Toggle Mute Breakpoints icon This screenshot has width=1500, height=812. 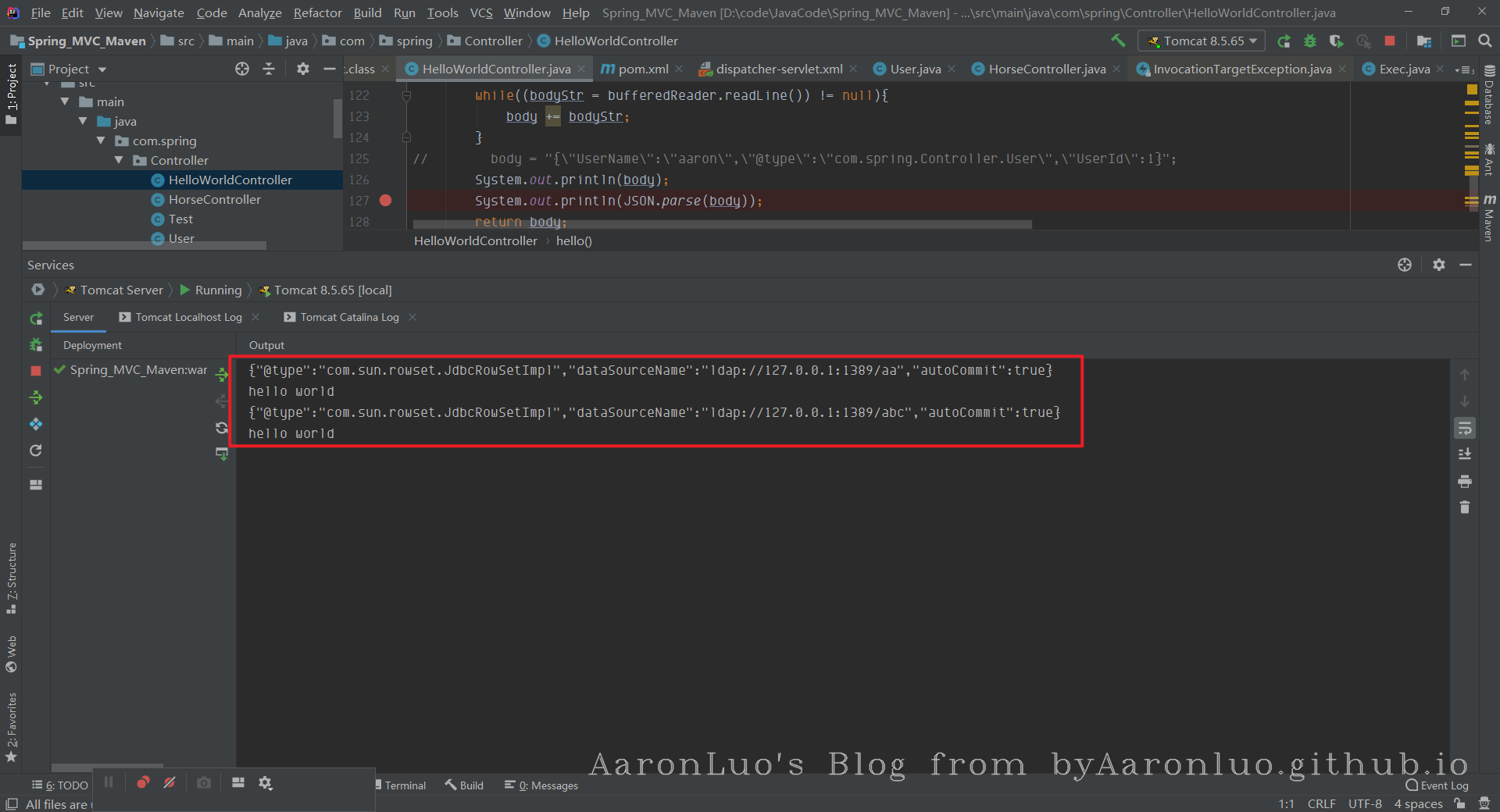point(170,782)
